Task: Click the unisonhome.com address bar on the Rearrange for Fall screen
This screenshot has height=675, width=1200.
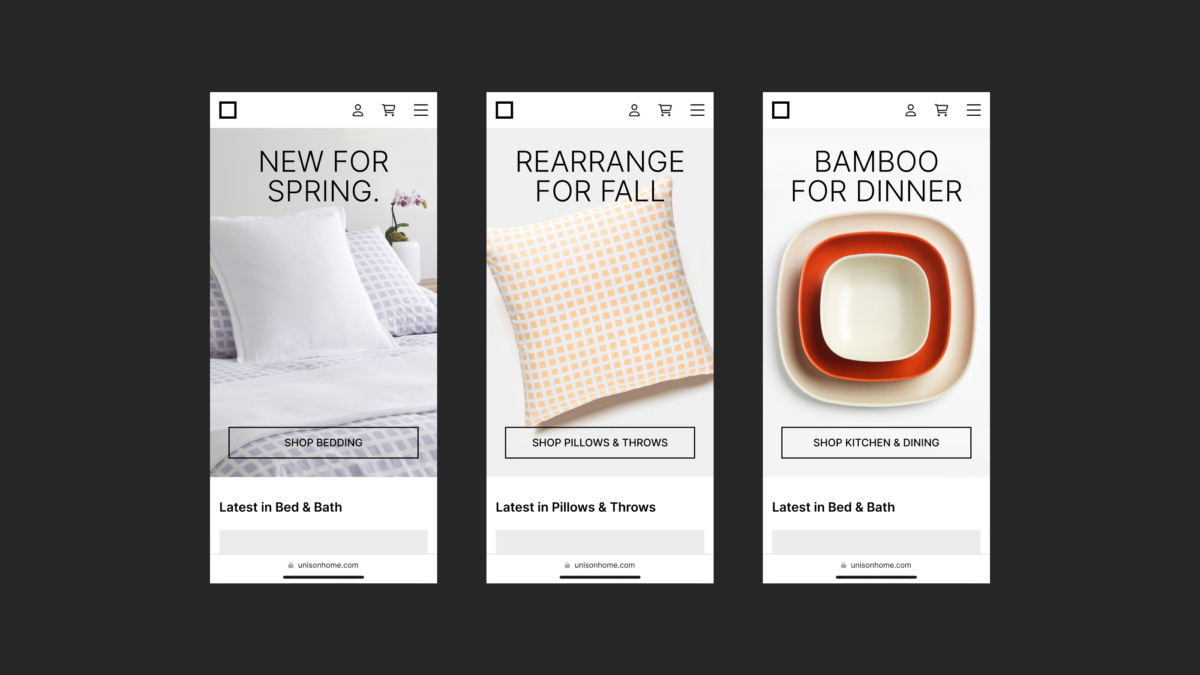Action: (600, 565)
